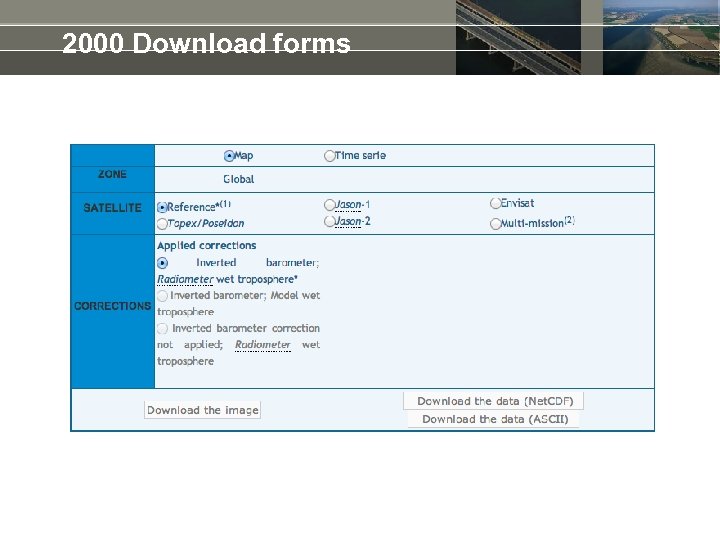
Task: Click the bridge photo in the header
Action: coord(518,37)
